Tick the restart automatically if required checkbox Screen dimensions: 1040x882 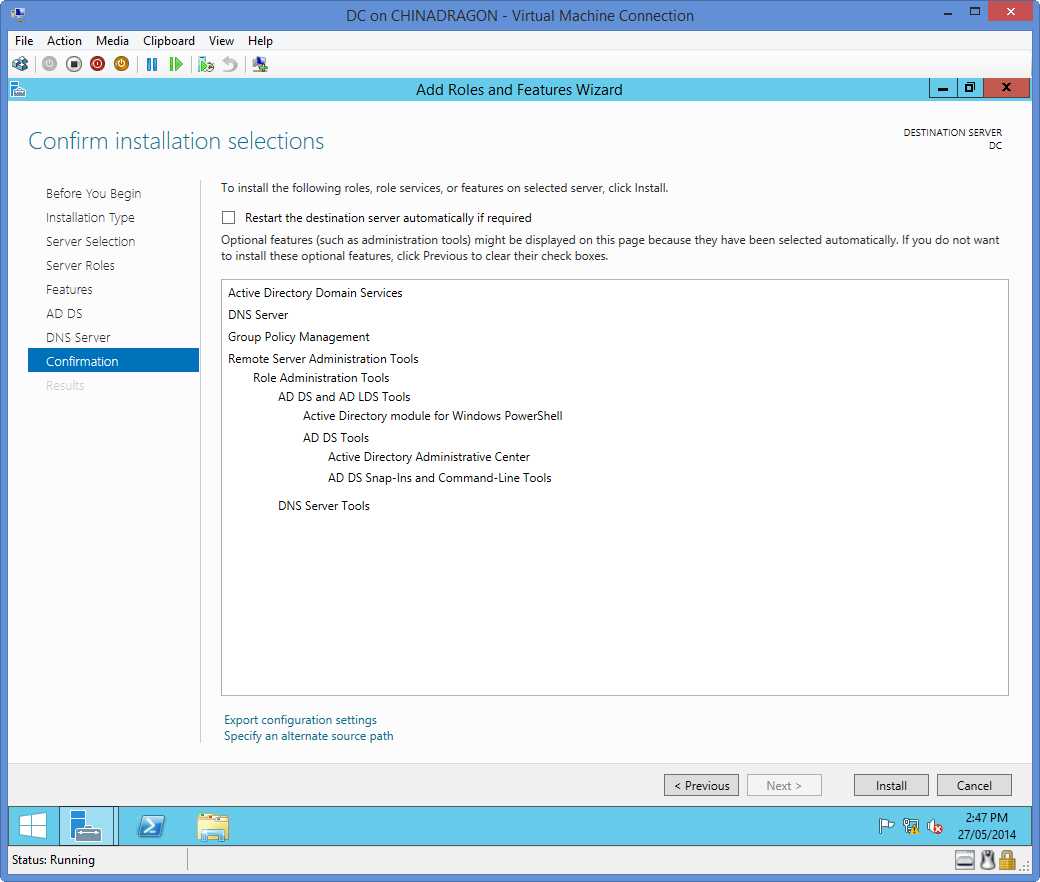(229, 218)
